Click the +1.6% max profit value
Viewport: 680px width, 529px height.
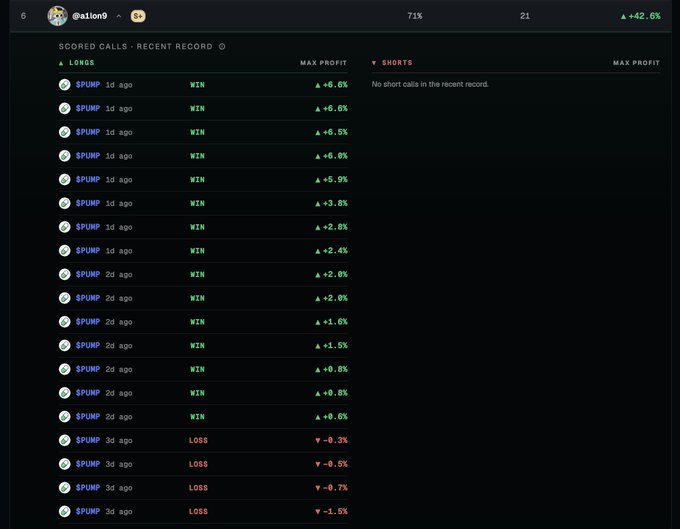(331, 321)
